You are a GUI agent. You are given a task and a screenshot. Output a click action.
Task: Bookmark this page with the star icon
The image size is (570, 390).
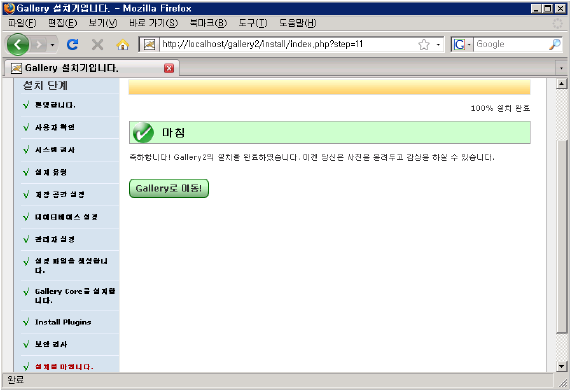(424, 45)
